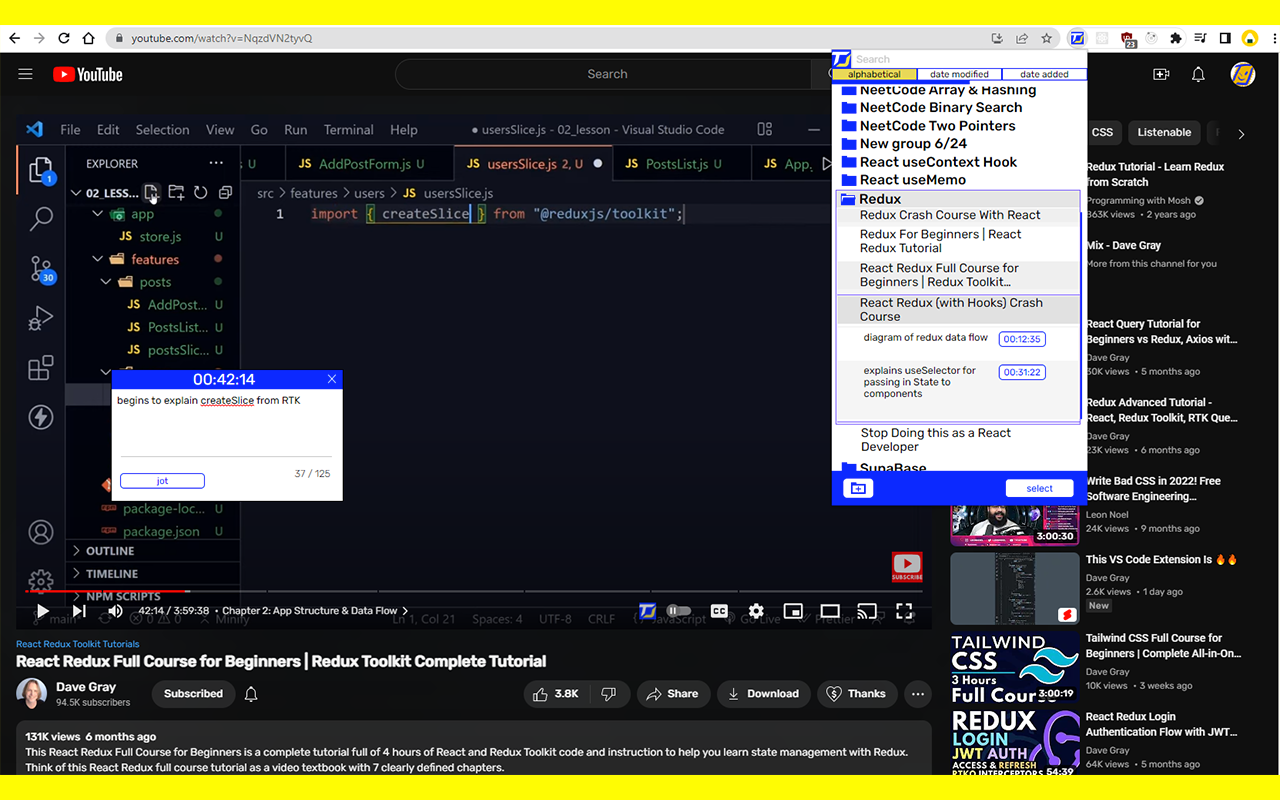Screen dimensions: 1280x800
Task: Open the Chapter 2 chapter list chevron
Action: (x=405, y=611)
